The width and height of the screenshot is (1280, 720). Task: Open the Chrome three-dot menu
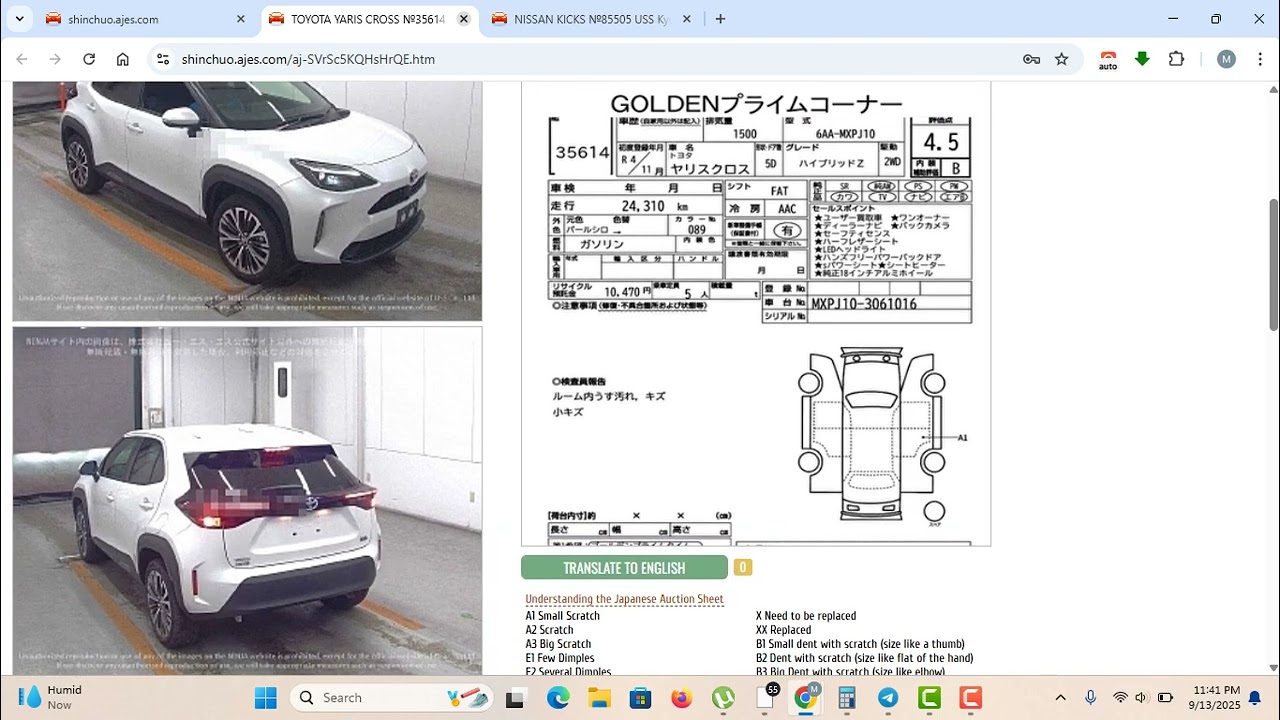[x=1258, y=59]
